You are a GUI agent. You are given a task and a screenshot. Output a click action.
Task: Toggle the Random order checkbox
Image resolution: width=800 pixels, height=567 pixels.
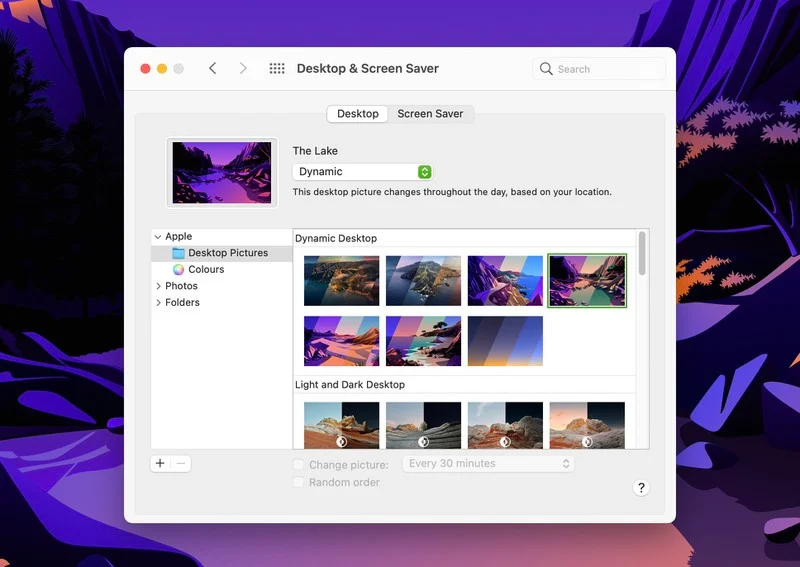(298, 482)
